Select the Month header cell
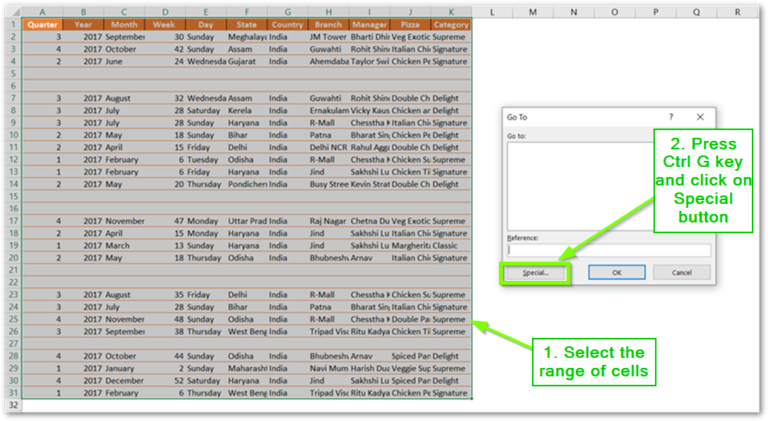 tap(124, 24)
